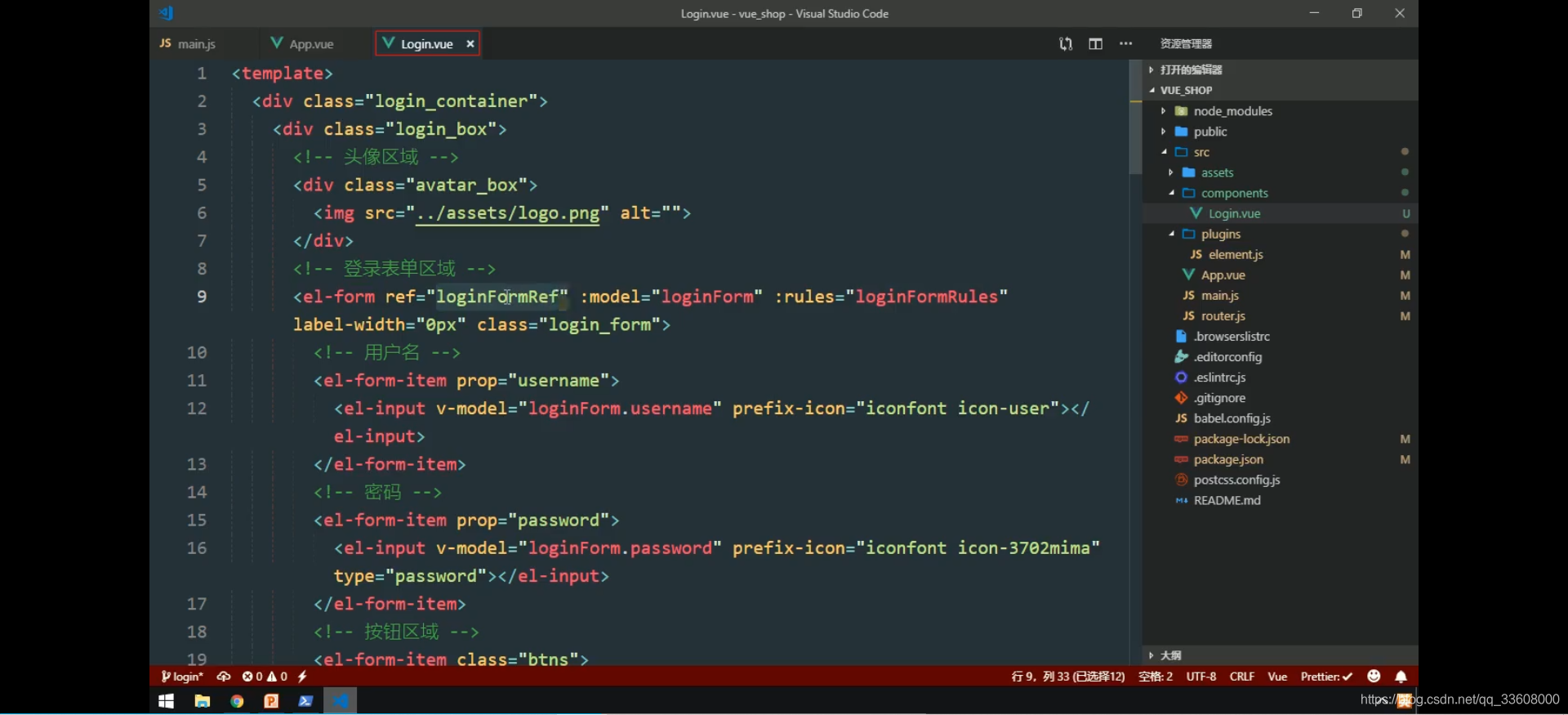Collapse the components folder

click(1170, 193)
